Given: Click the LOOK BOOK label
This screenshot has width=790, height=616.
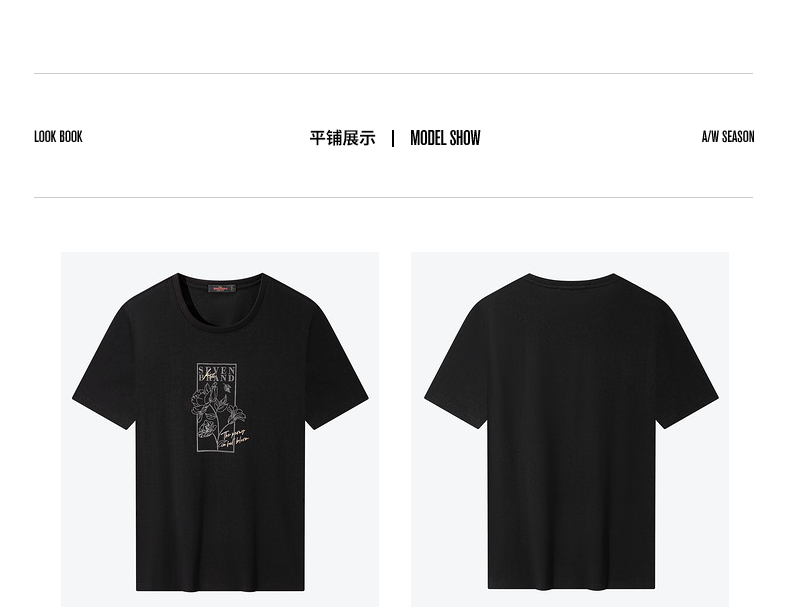Looking at the screenshot, I should [x=58, y=137].
